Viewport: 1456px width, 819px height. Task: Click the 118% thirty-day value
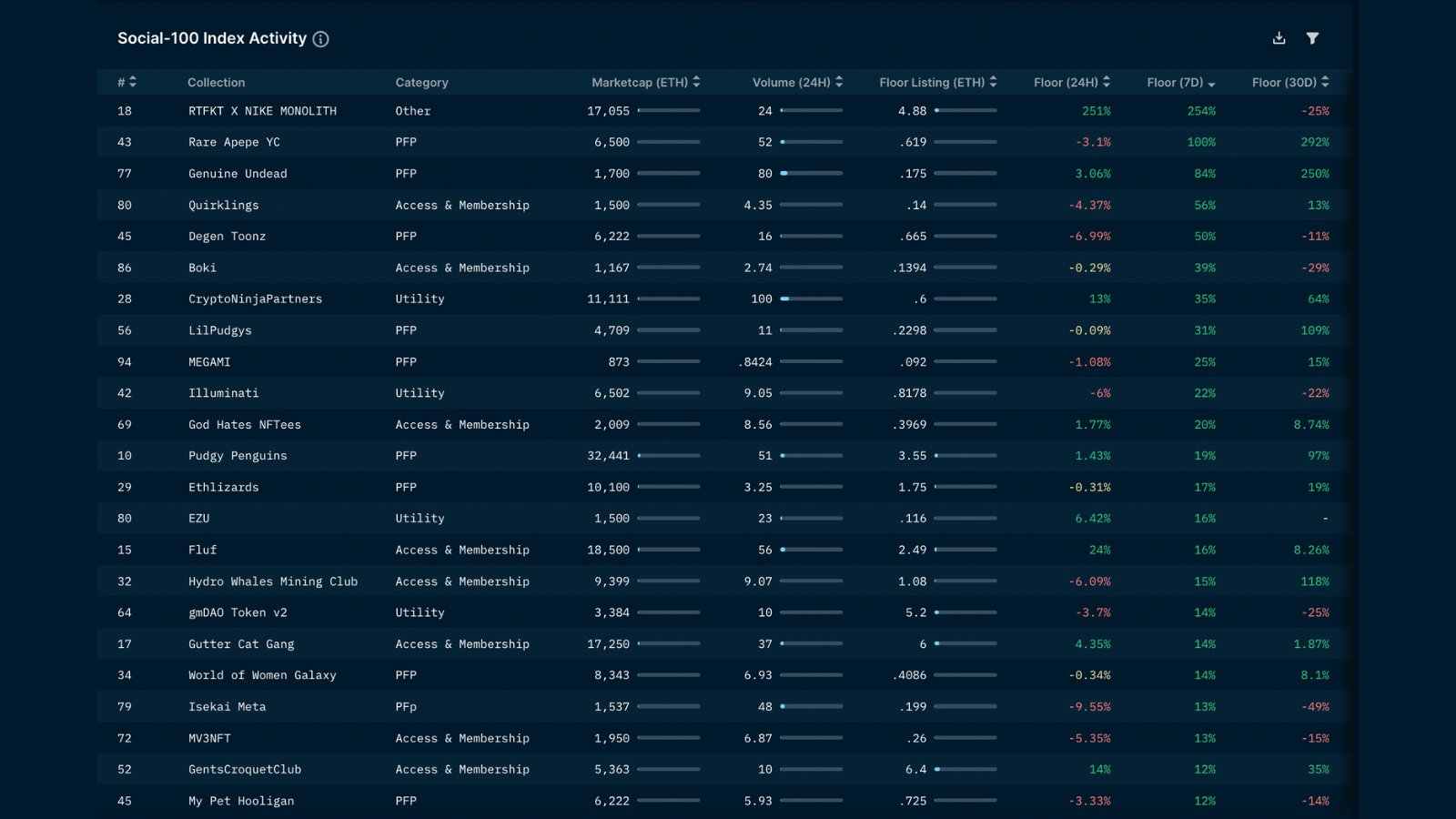click(x=1315, y=581)
